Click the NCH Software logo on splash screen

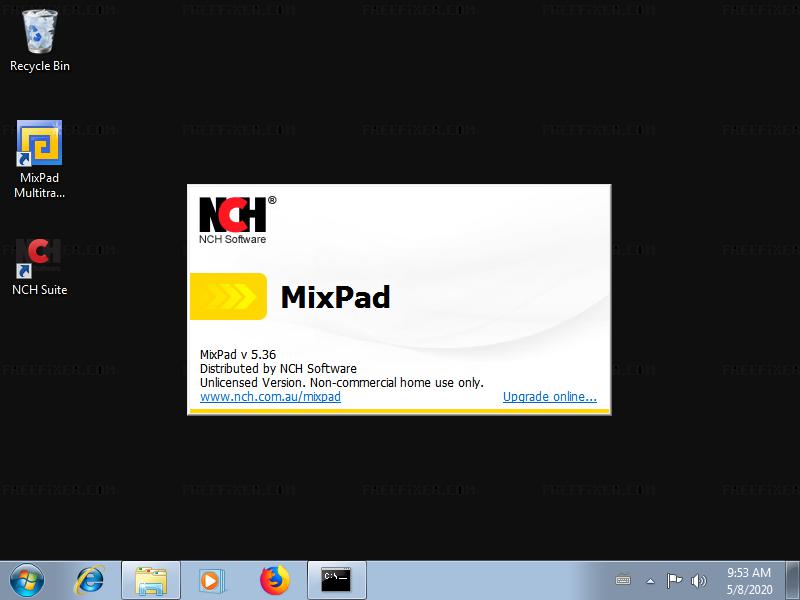pos(237,220)
